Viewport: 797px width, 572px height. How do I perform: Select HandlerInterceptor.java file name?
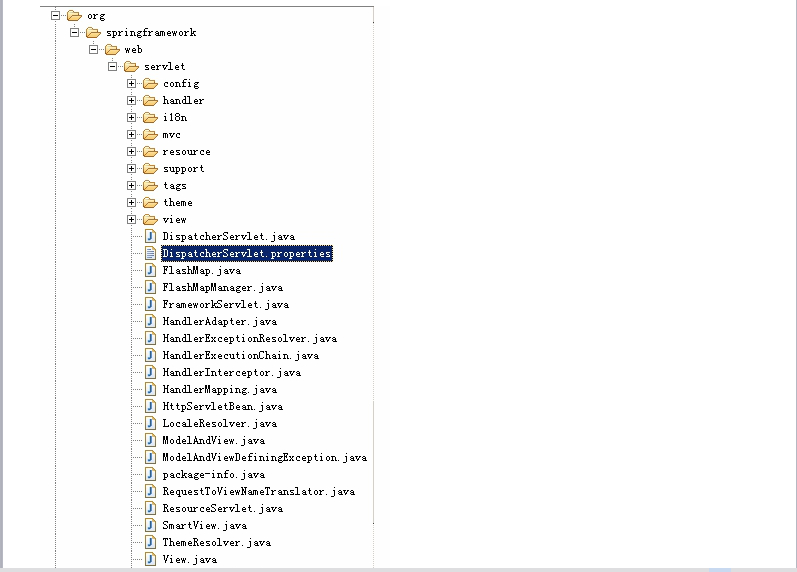[232, 373]
